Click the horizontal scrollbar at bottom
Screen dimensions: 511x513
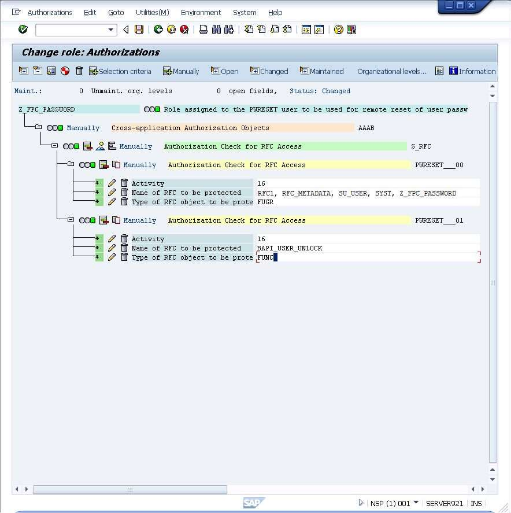(130, 489)
